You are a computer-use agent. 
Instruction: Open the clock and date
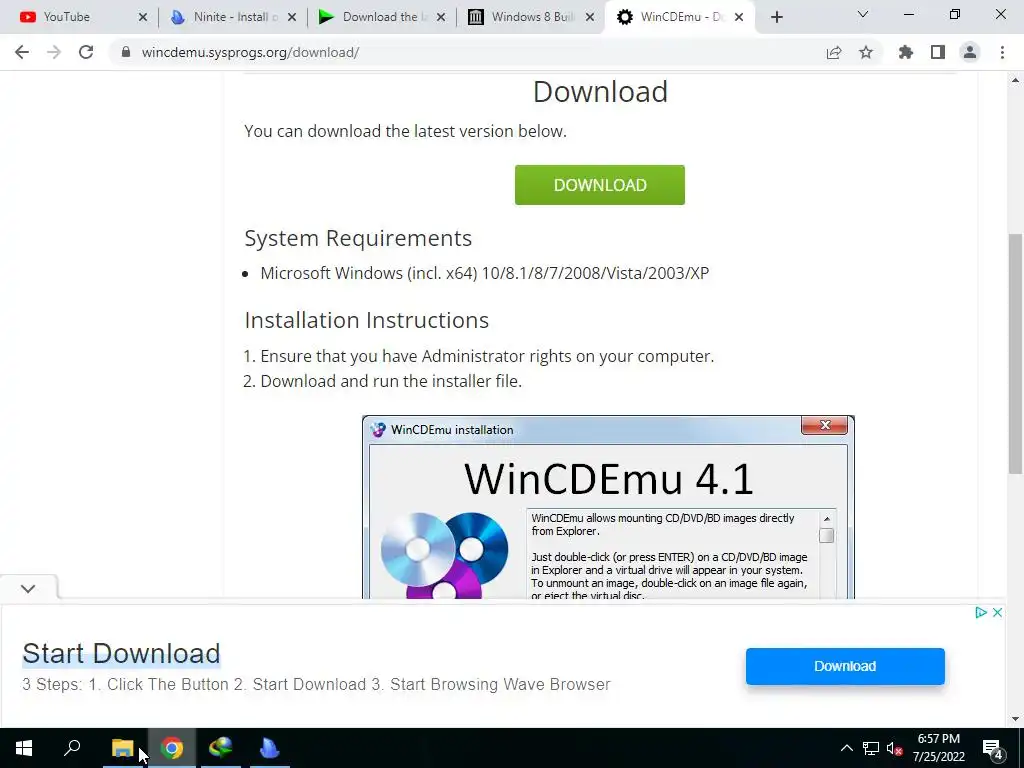pos(938,748)
